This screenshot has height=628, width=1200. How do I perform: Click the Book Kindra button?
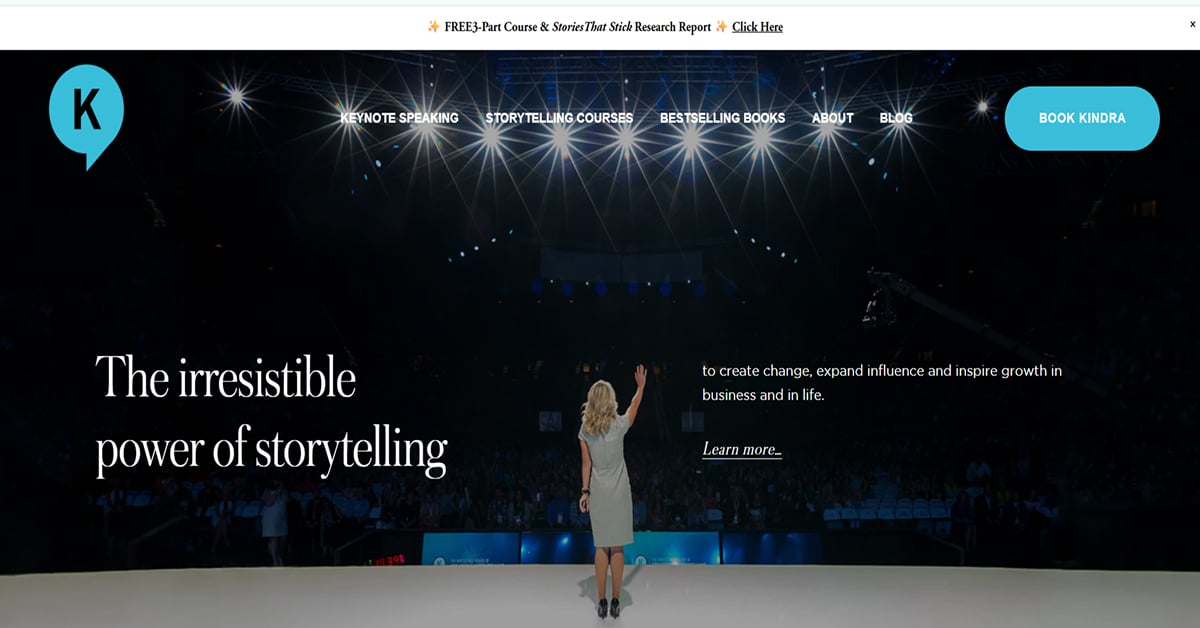[1082, 118]
